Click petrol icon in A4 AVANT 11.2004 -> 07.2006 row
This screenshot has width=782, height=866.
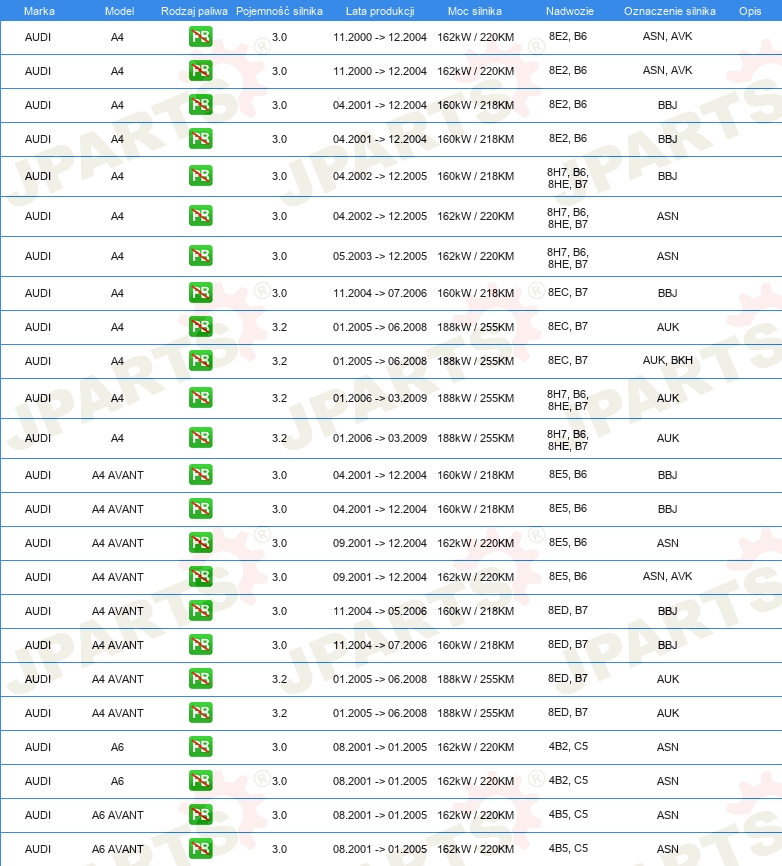(200, 645)
